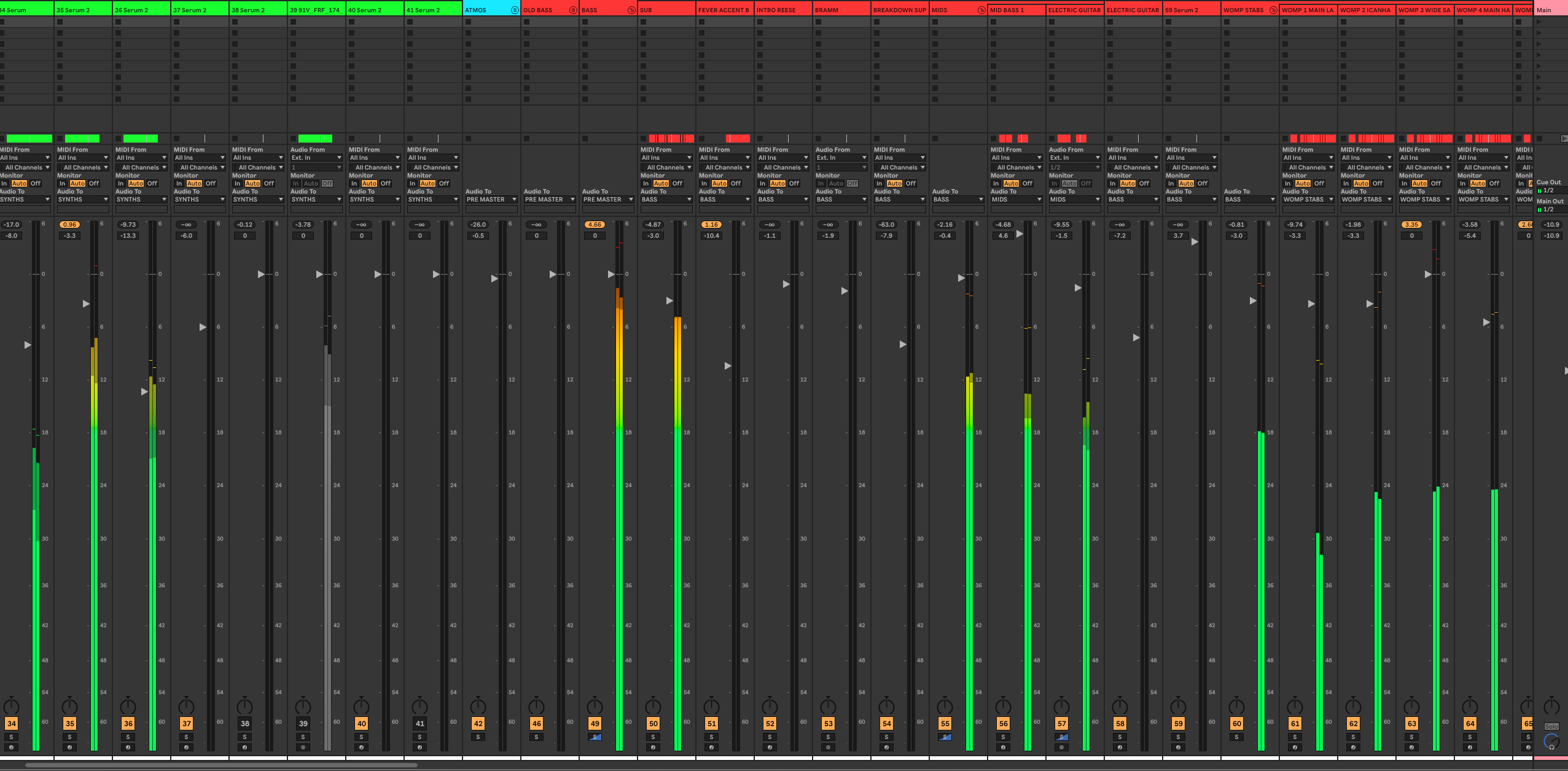Click the headphone cue volume knob on Main

tap(1551, 742)
